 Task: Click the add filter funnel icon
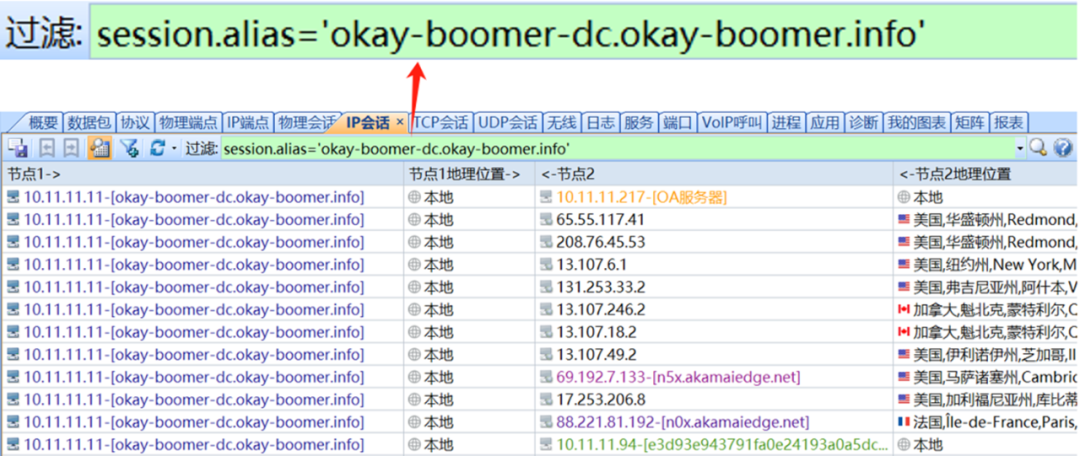129,148
